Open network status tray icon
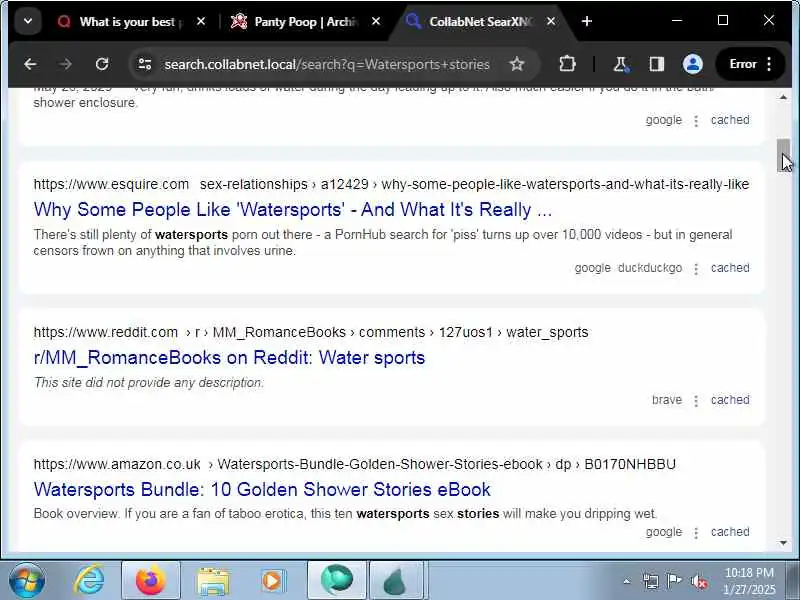This screenshot has width=800, height=600. [651, 581]
